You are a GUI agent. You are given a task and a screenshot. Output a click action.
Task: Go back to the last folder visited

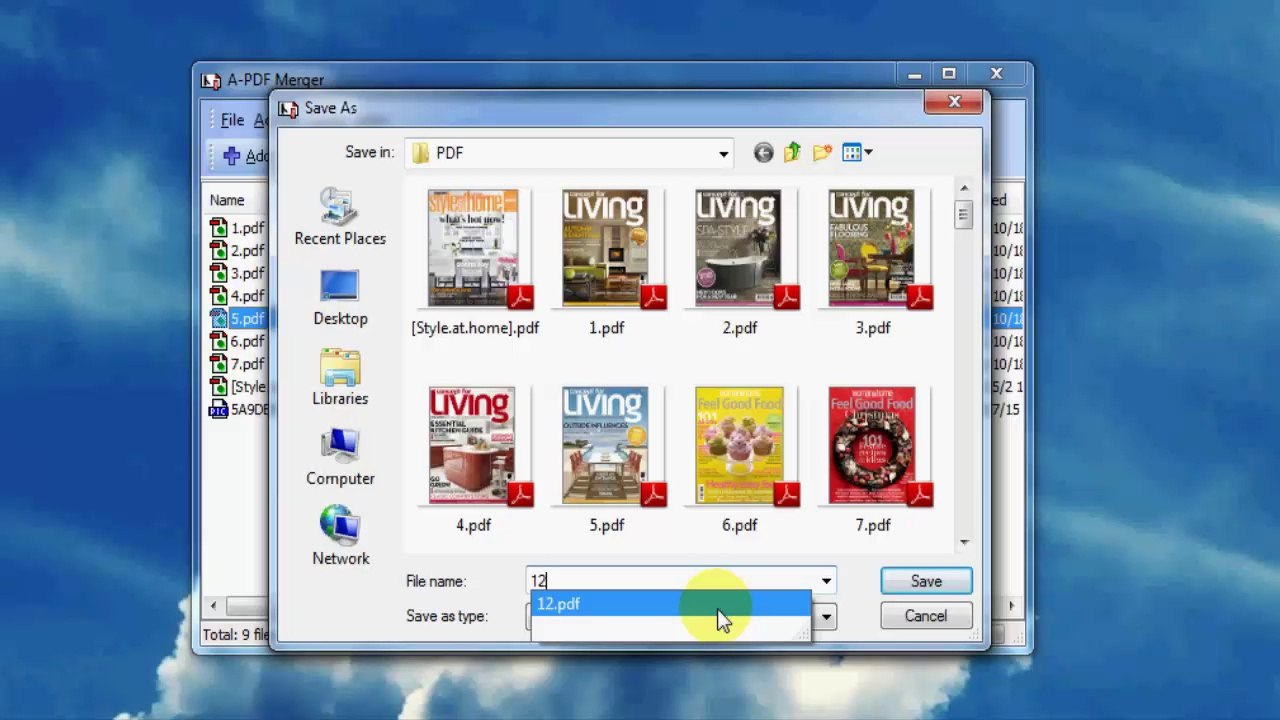pos(763,153)
